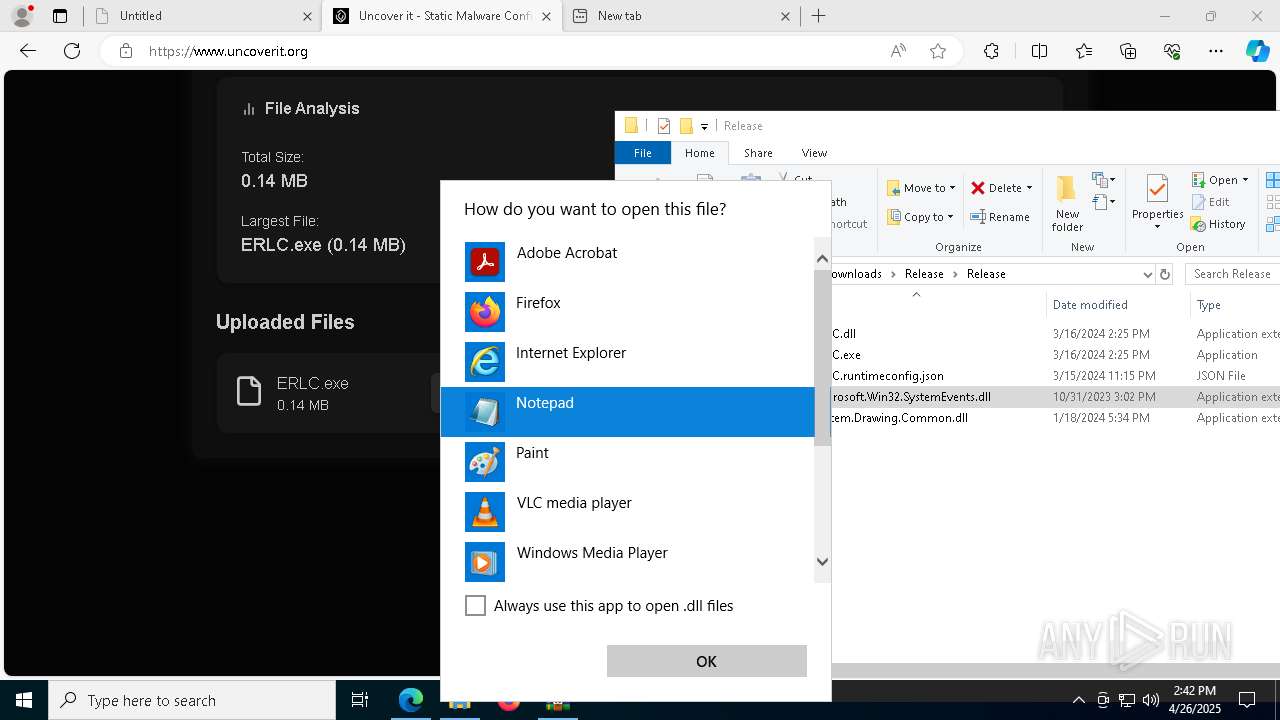Open Read aloud in Edge address bar
The height and width of the screenshot is (720, 1280).
tap(898, 51)
